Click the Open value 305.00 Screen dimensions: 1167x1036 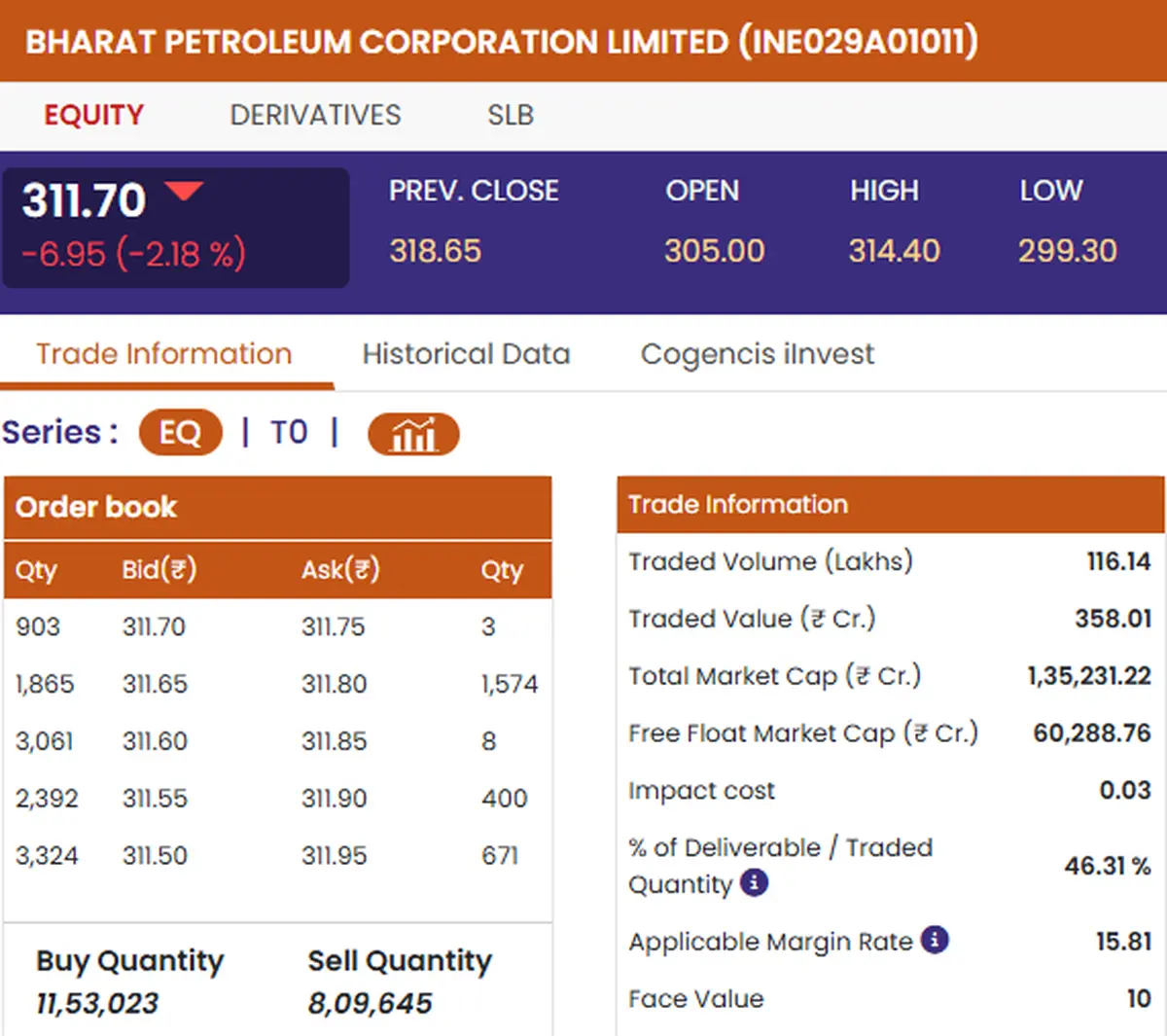coord(715,251)
